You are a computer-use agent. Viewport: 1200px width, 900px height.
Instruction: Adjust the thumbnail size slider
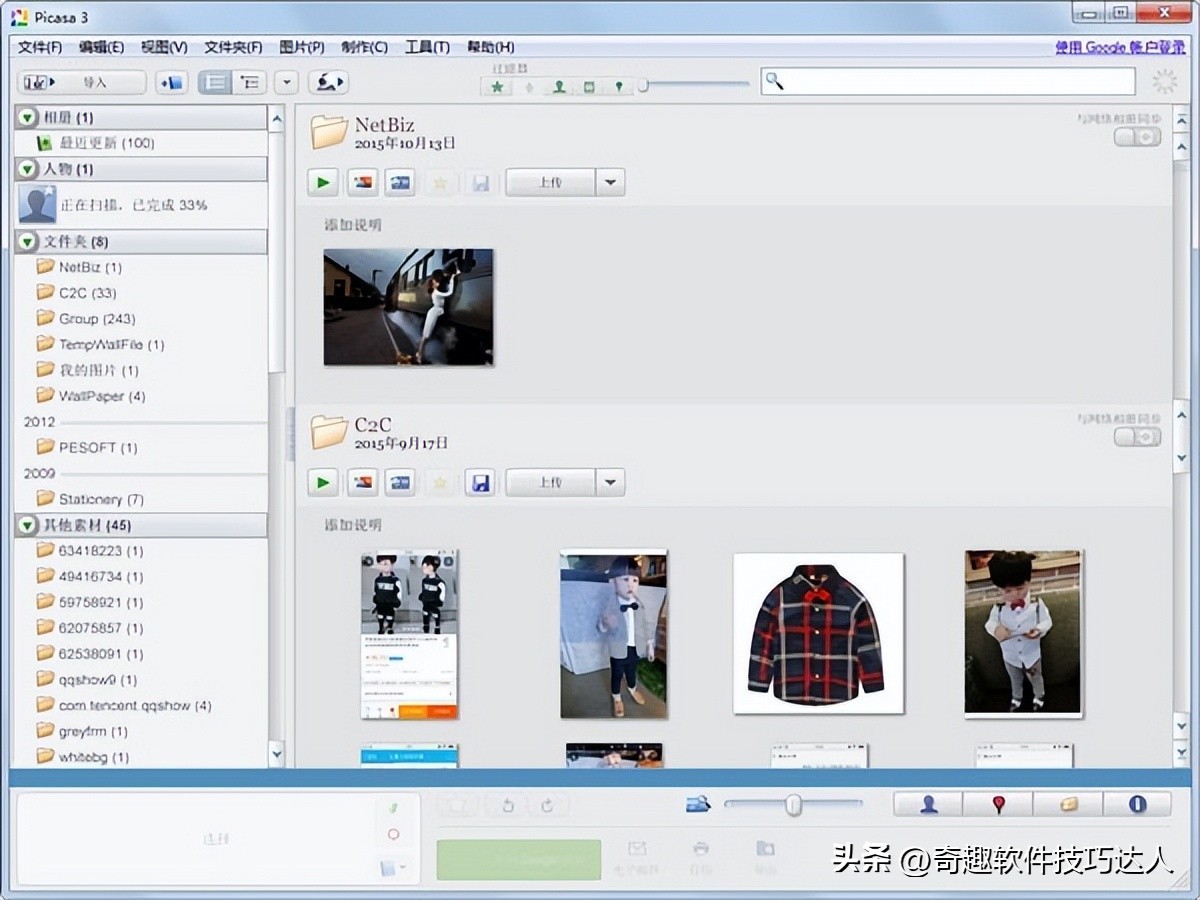(x=793, y=804)
